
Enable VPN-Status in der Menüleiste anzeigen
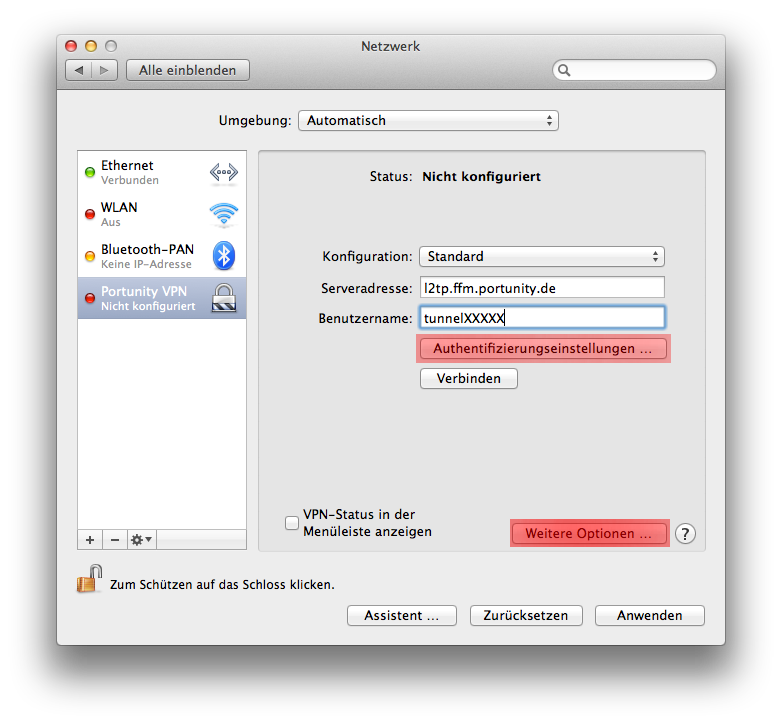coord(292,523)
